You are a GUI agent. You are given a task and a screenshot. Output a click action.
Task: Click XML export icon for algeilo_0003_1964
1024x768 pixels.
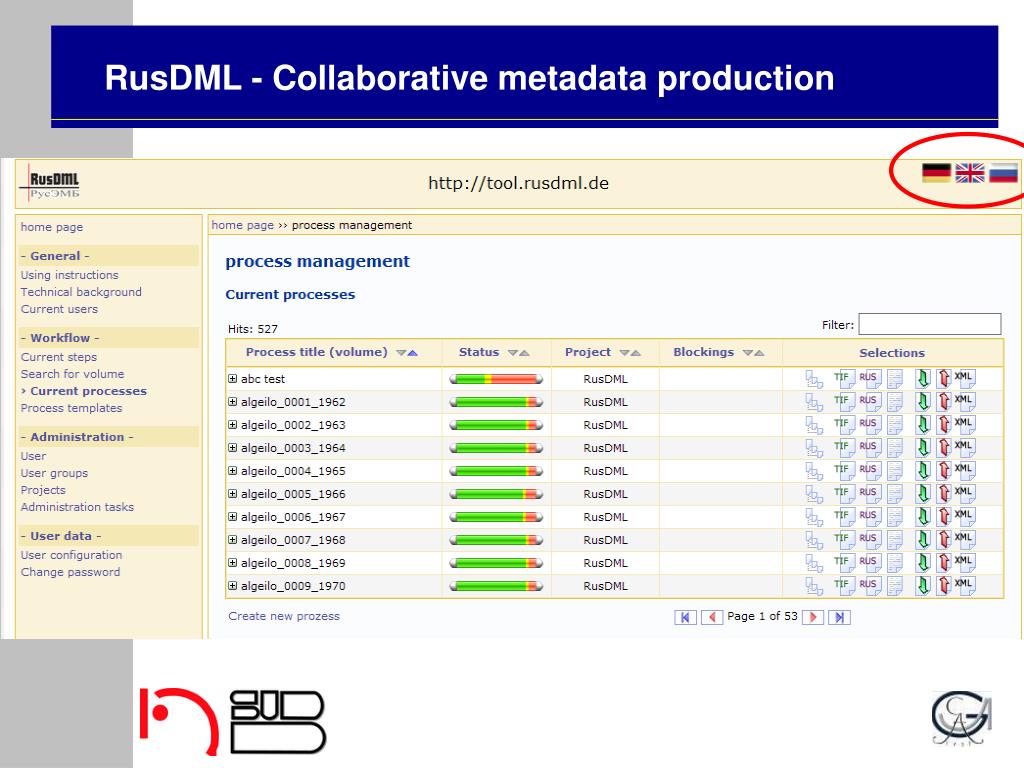(x=965, y=448)
